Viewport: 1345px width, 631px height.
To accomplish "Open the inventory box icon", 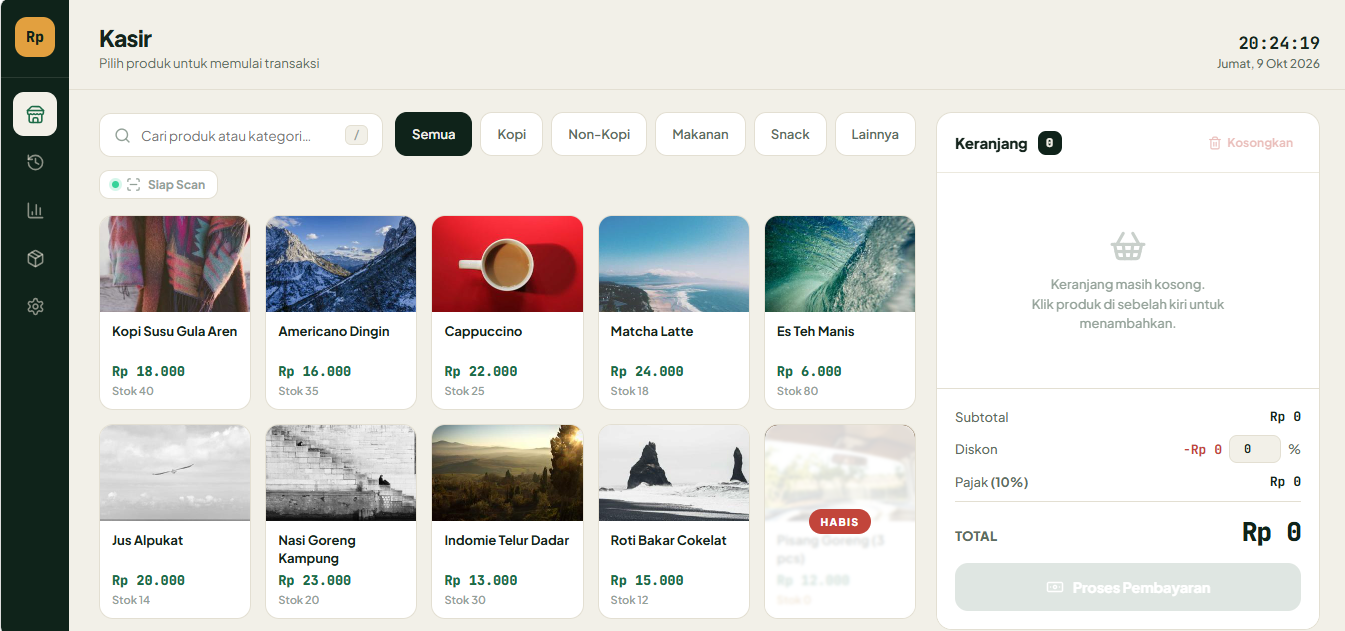I will [35, 259].
